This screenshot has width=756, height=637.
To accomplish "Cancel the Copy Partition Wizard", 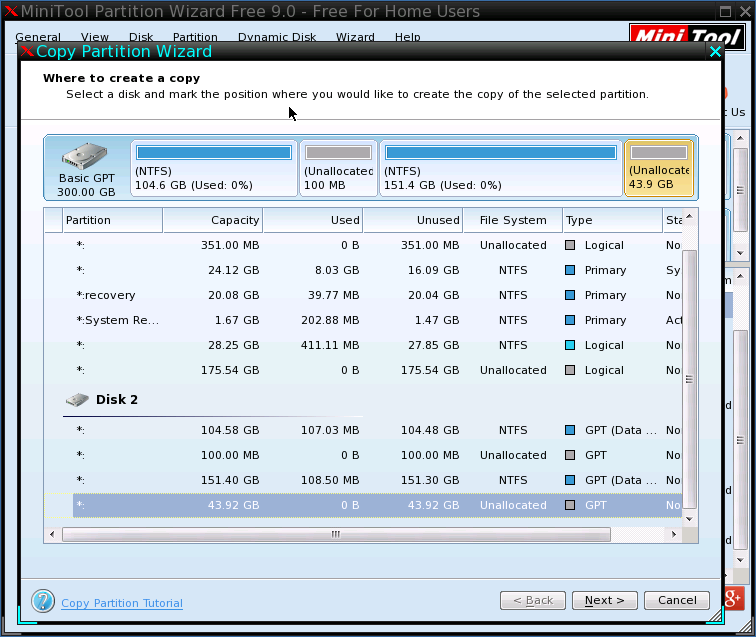I will tap(677, 600).
